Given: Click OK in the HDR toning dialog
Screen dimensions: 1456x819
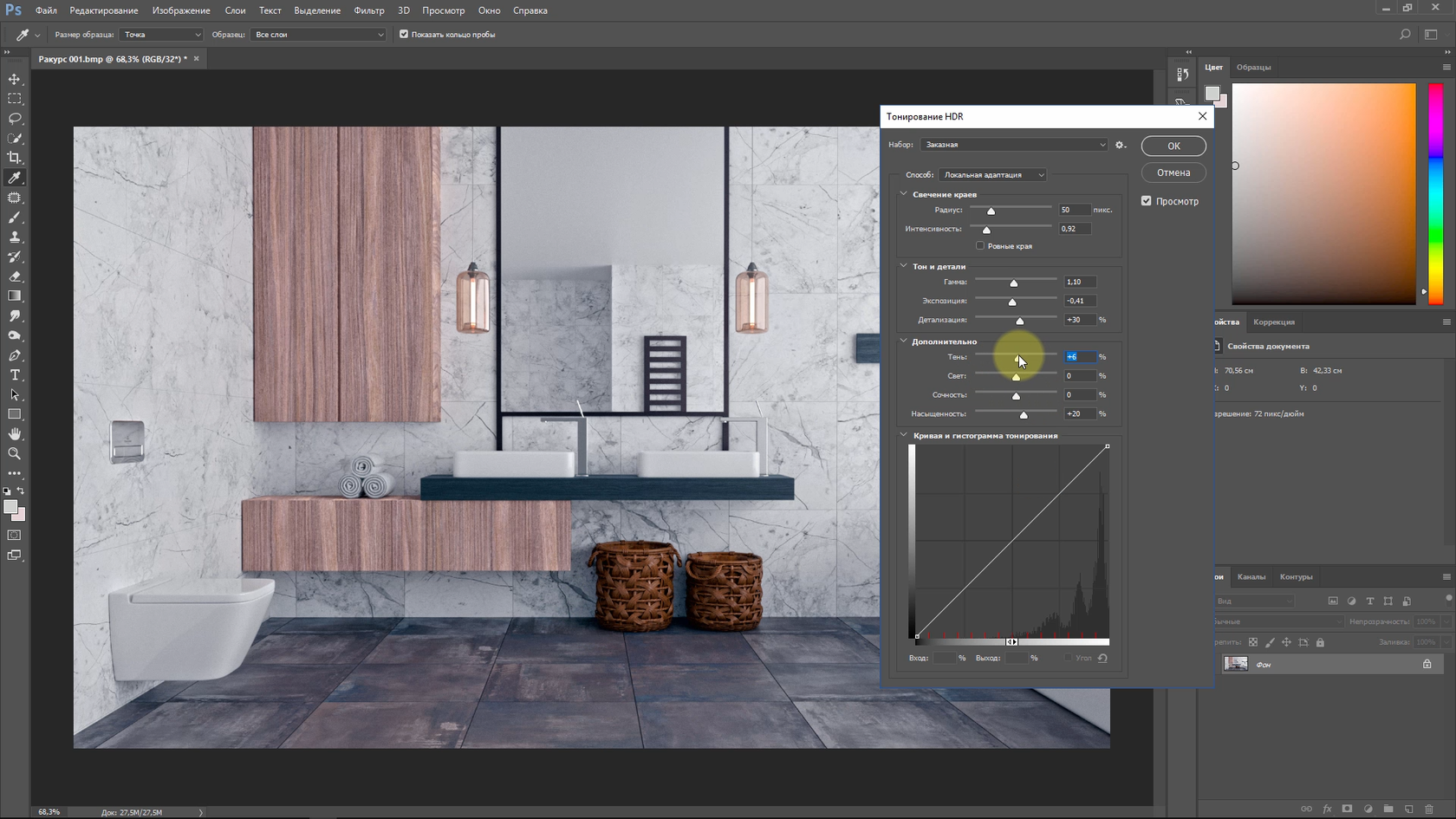Looking at the screenshot, I should point(1173,146).
